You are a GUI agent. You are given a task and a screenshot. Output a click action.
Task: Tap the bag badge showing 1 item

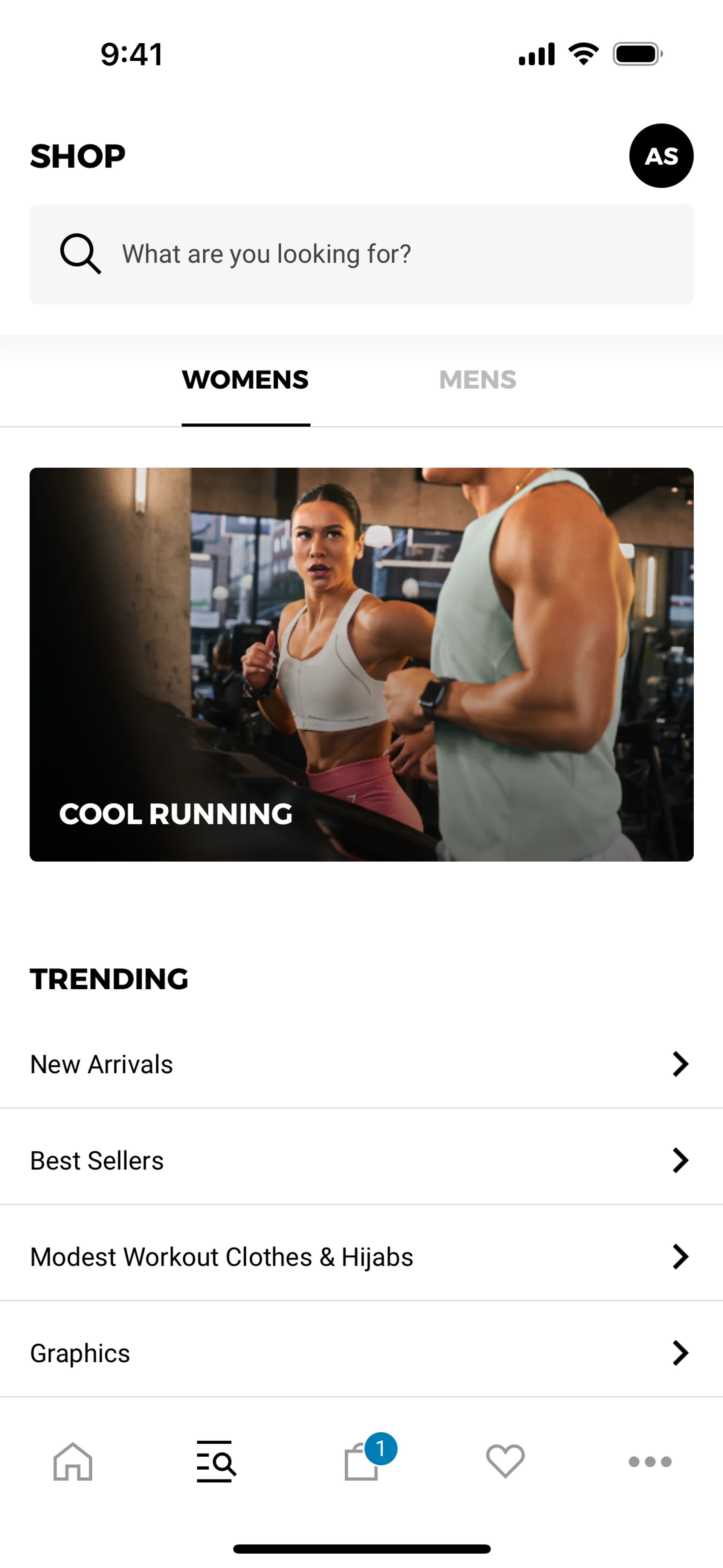click(x=381, y=1449)
